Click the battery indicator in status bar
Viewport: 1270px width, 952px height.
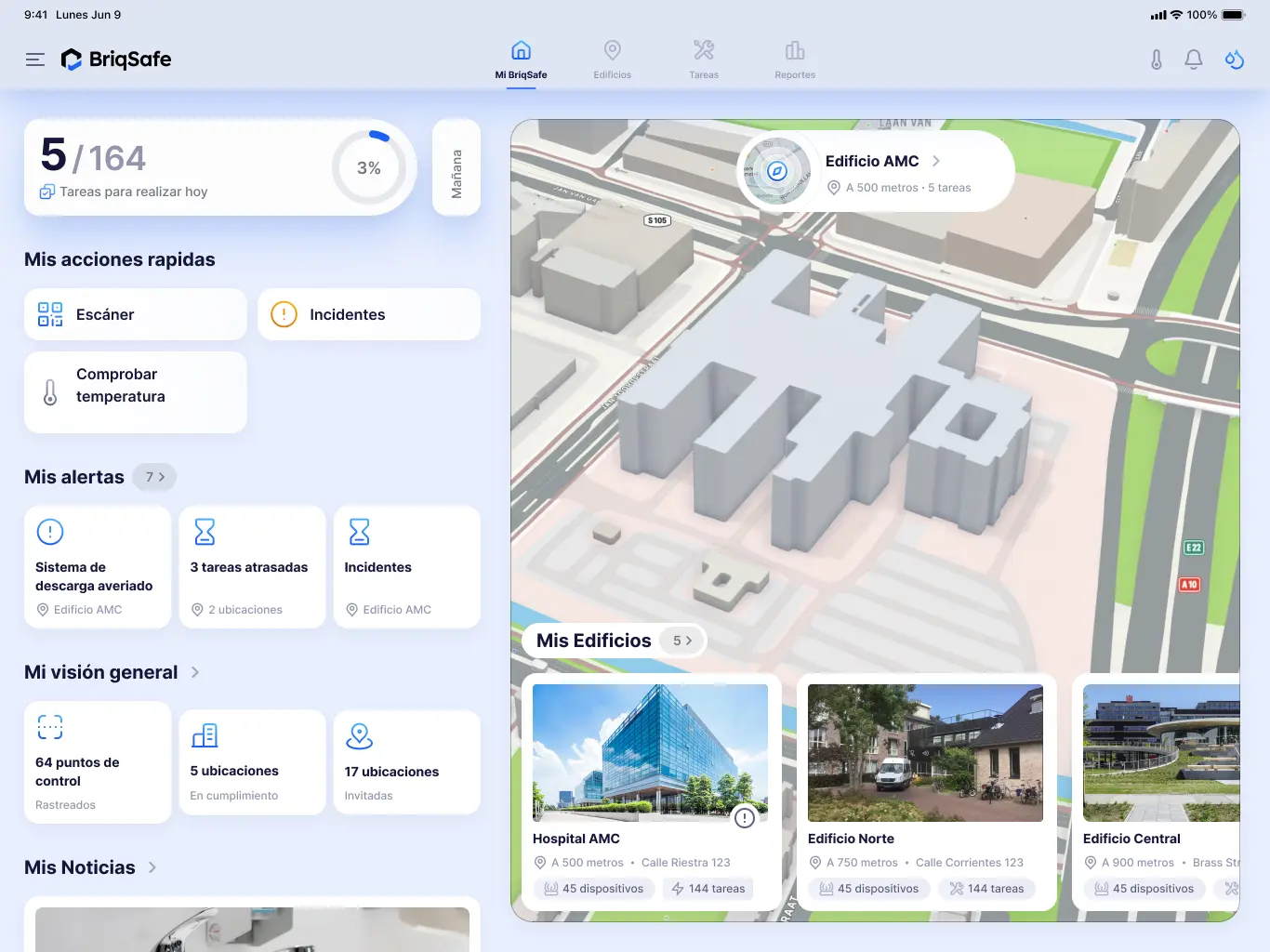coord(1234,15)
